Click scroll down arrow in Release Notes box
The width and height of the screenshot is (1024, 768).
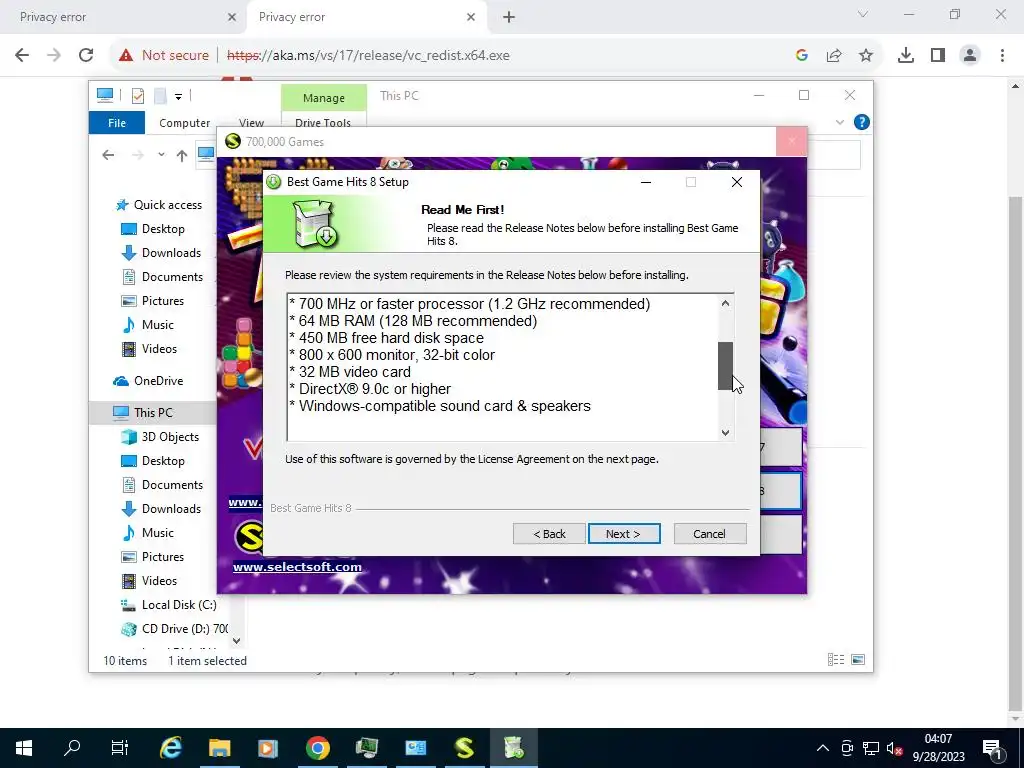pos(725,432)
